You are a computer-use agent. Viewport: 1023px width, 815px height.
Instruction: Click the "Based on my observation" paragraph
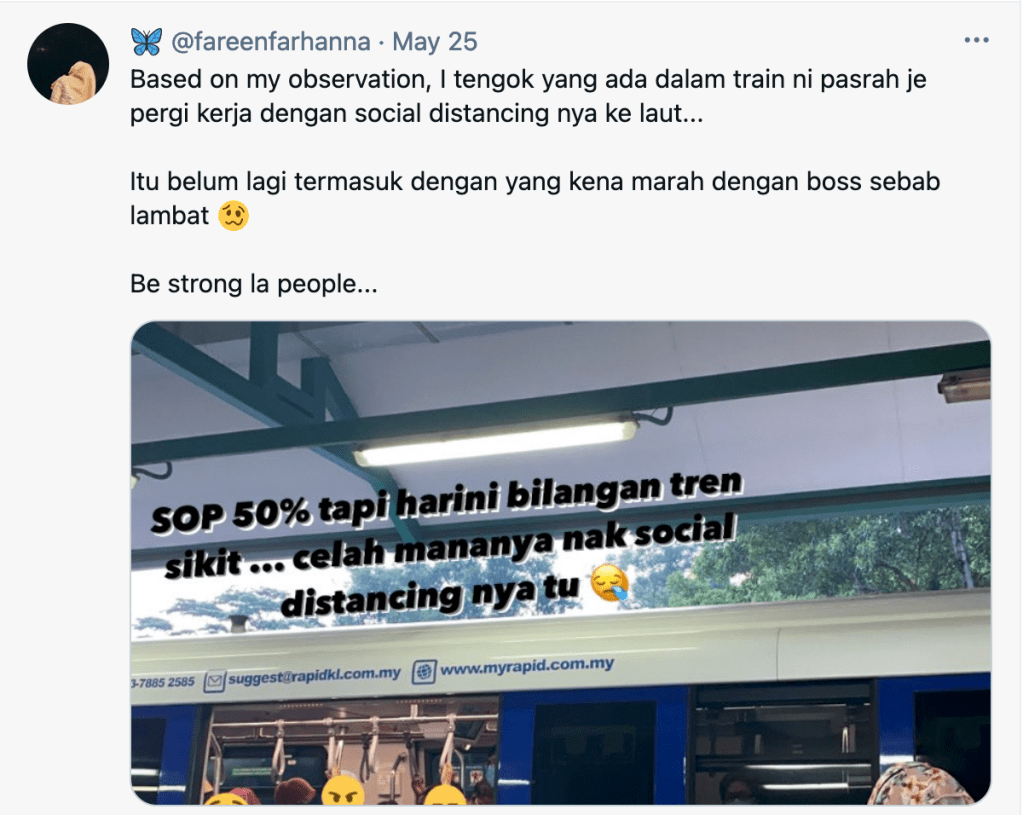[528, 97]
